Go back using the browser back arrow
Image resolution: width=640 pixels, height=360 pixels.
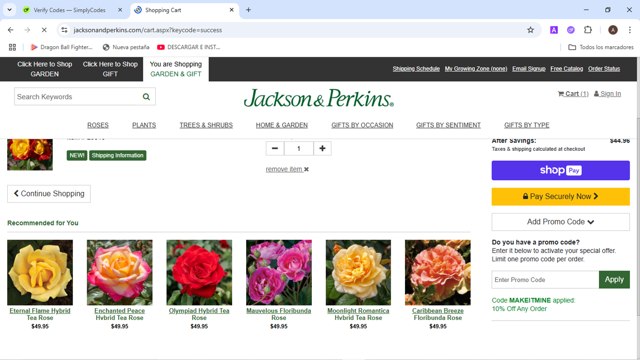(x=11, y=30)
